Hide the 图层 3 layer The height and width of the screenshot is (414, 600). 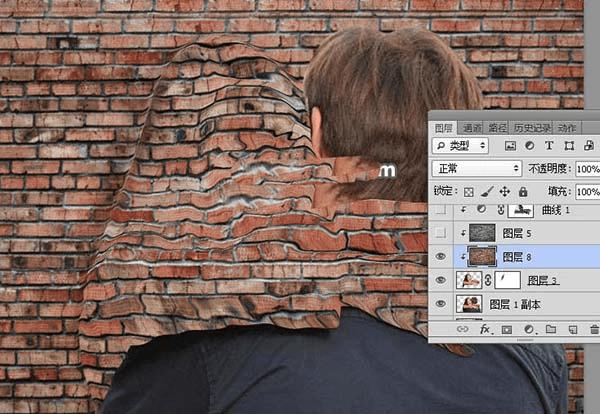click(441, 280)
